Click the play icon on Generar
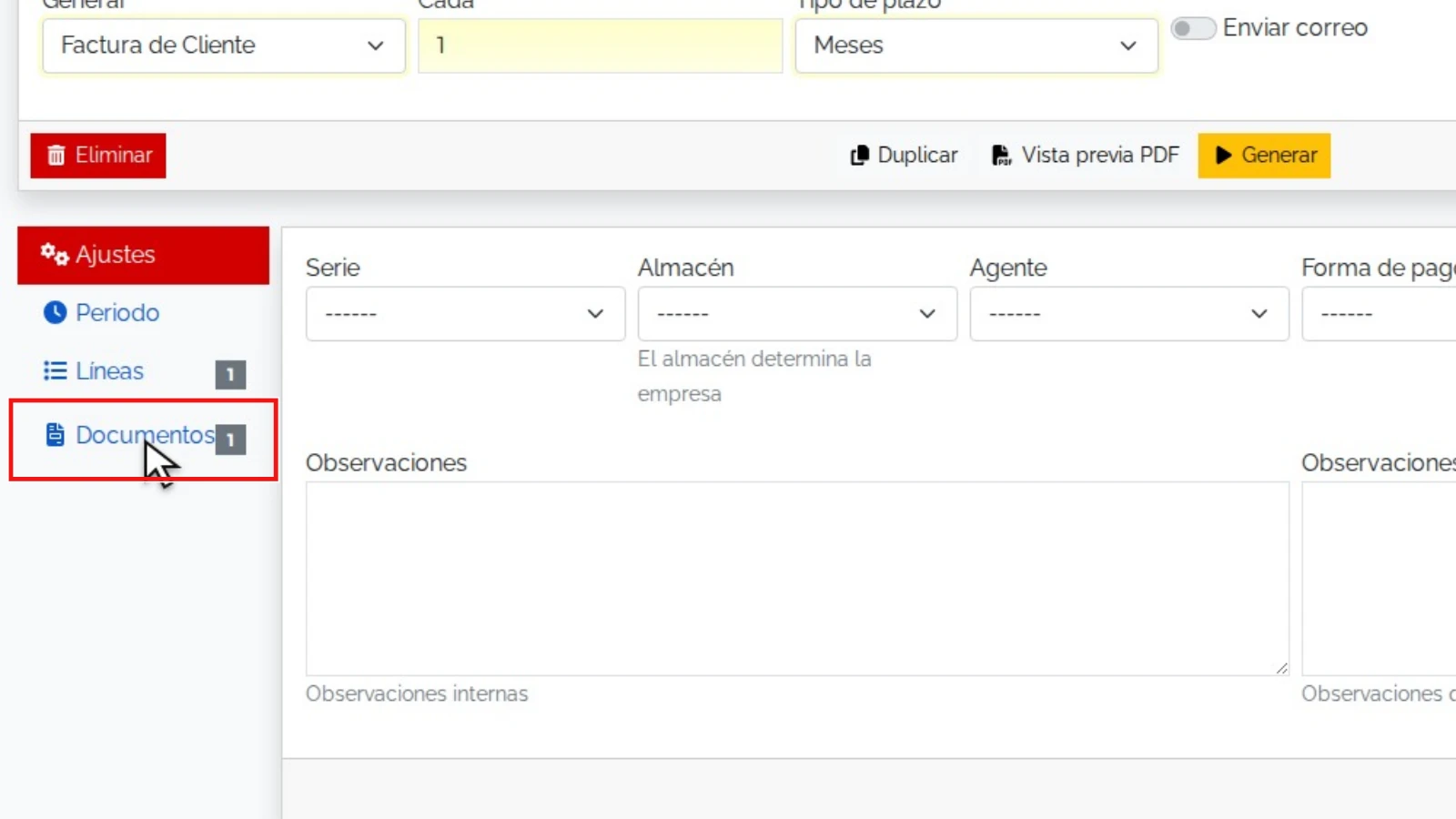 [1224, 156]
